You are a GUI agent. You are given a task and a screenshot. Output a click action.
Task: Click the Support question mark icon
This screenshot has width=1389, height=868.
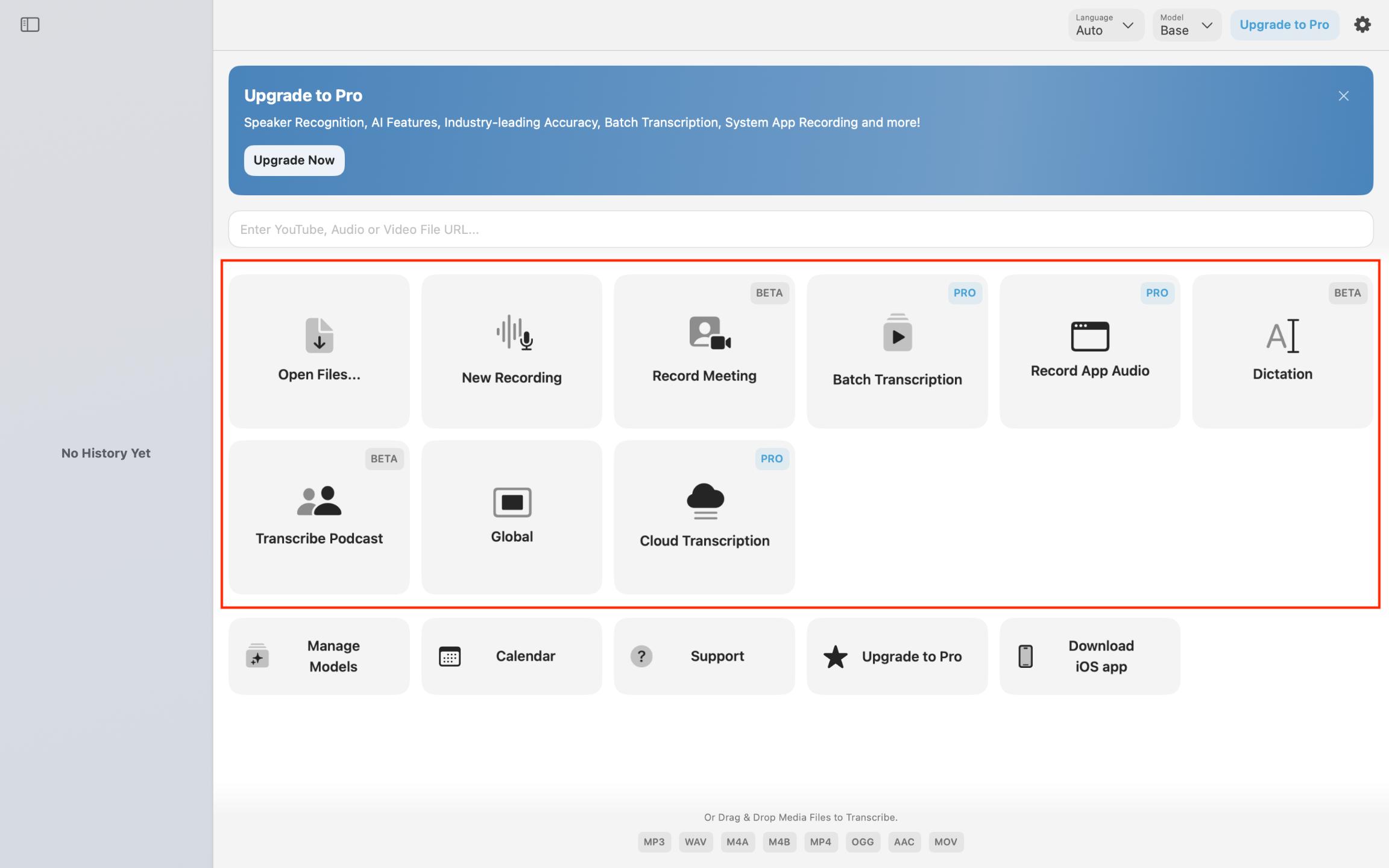[x=641, y=656]
